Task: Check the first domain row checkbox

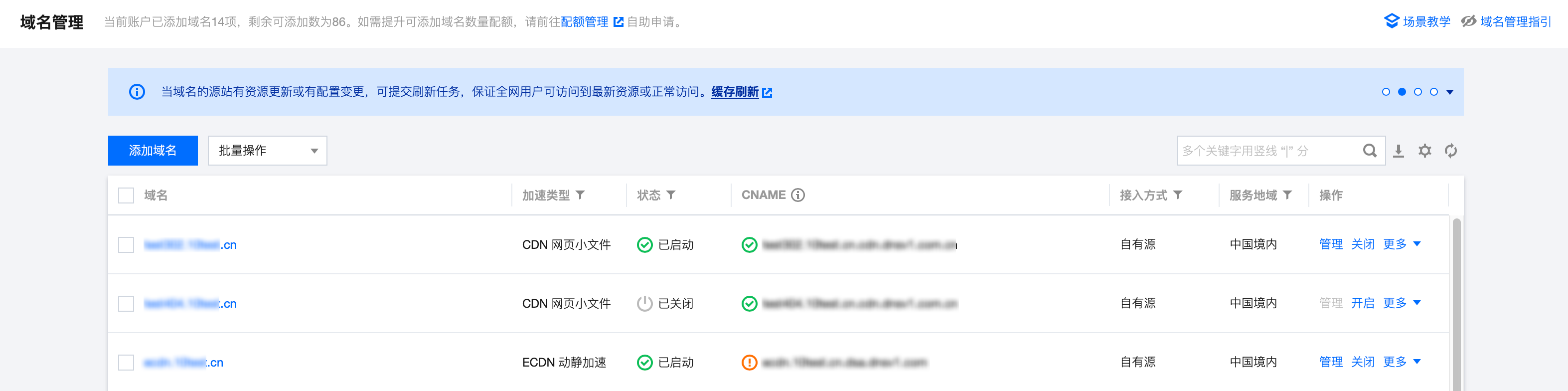Action: point(126,245)
